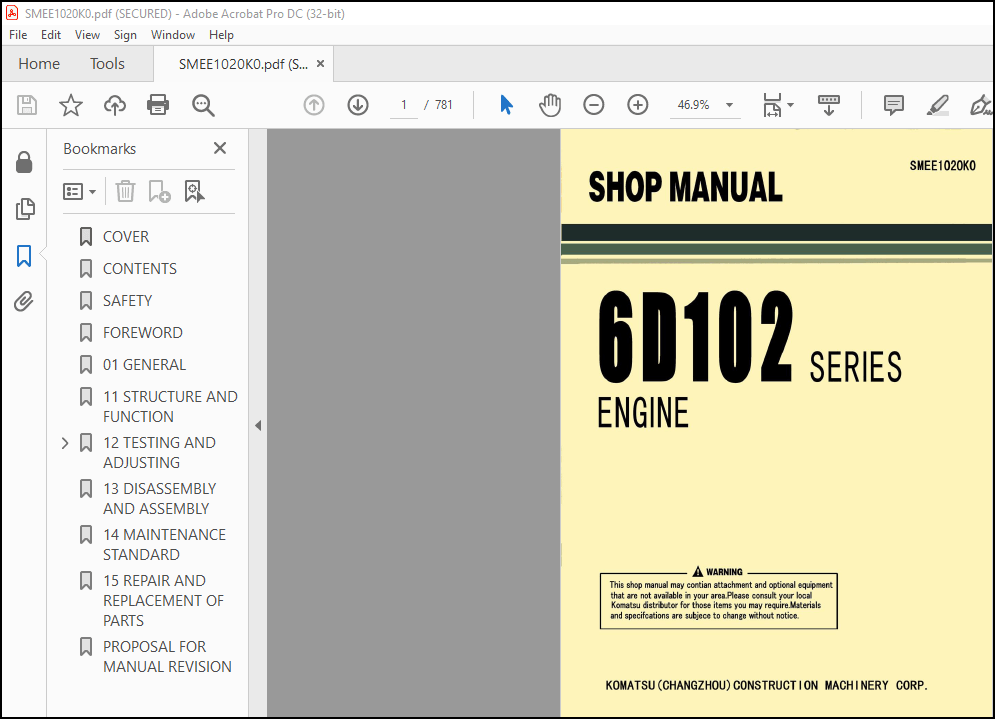The image size is (995, 719).
Task: Switch to the Tools tab
Action: (107, 63)
